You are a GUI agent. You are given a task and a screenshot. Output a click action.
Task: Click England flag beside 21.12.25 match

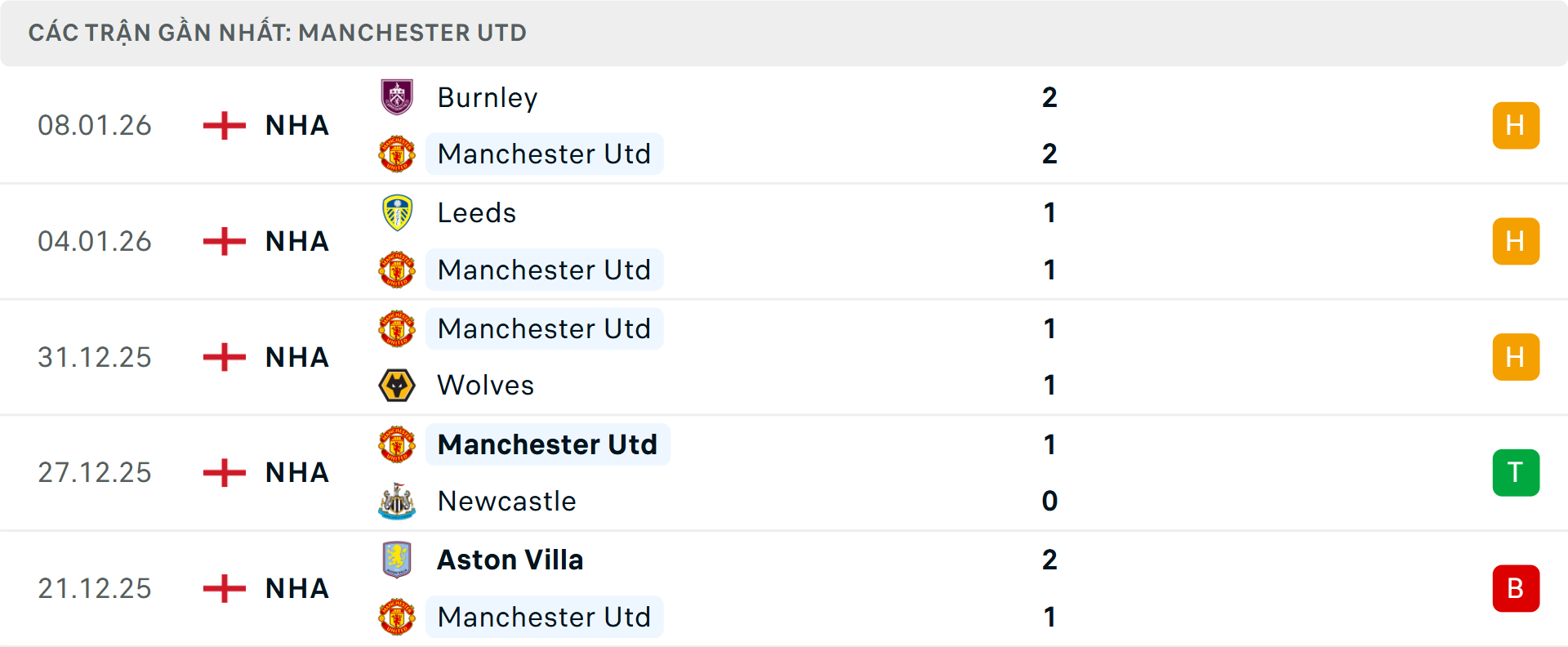click(225, 588)
